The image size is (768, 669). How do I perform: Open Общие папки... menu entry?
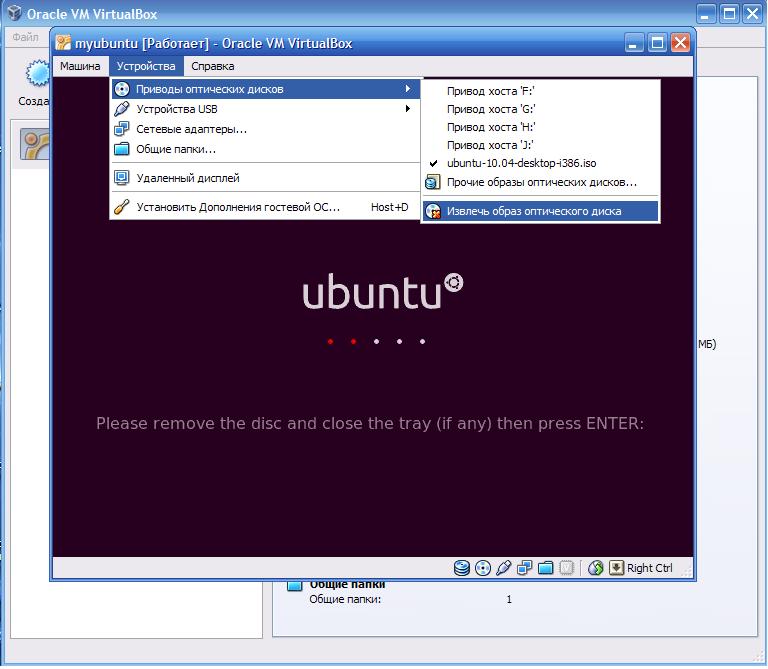click(265, 149)
